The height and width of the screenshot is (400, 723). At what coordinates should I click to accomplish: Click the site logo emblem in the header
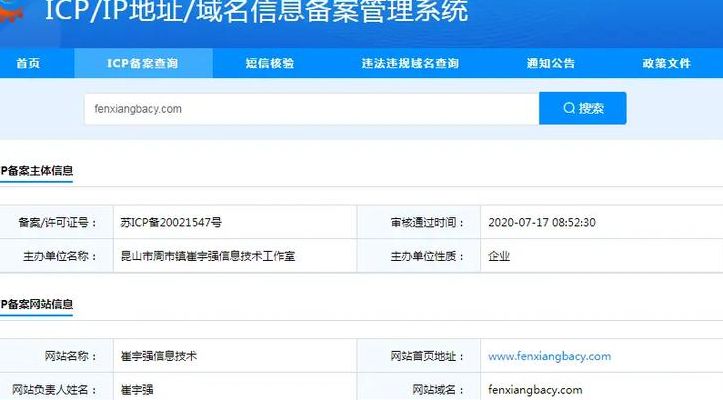(x=12, y=12)
